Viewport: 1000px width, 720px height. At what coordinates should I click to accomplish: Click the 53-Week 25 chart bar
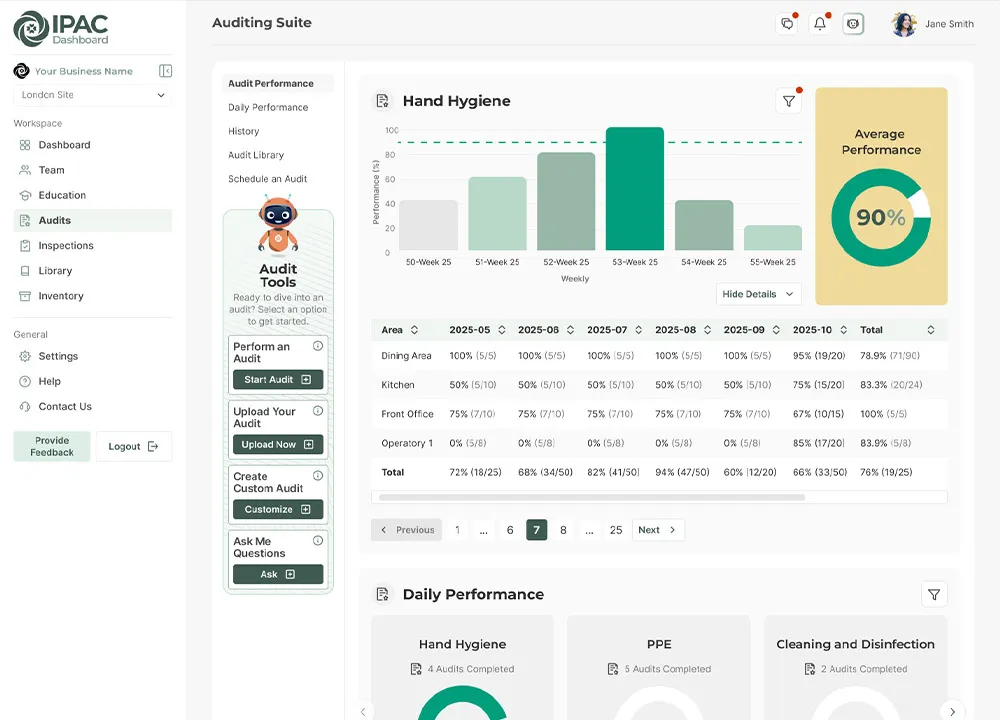tap(635, 189)
